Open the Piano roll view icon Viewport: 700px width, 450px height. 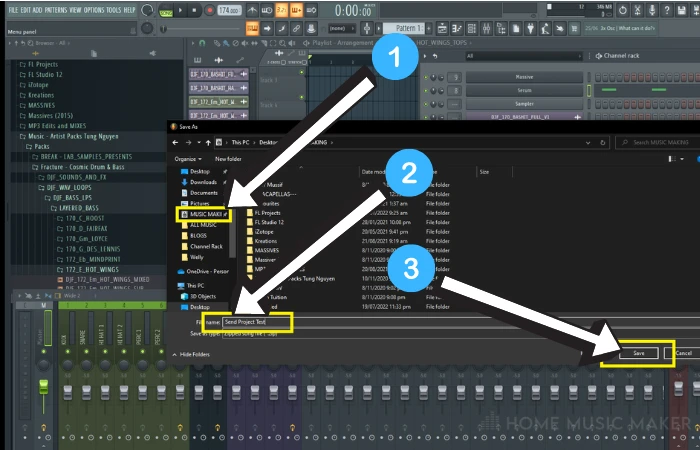pyautogui.click(x=457, y=29)
